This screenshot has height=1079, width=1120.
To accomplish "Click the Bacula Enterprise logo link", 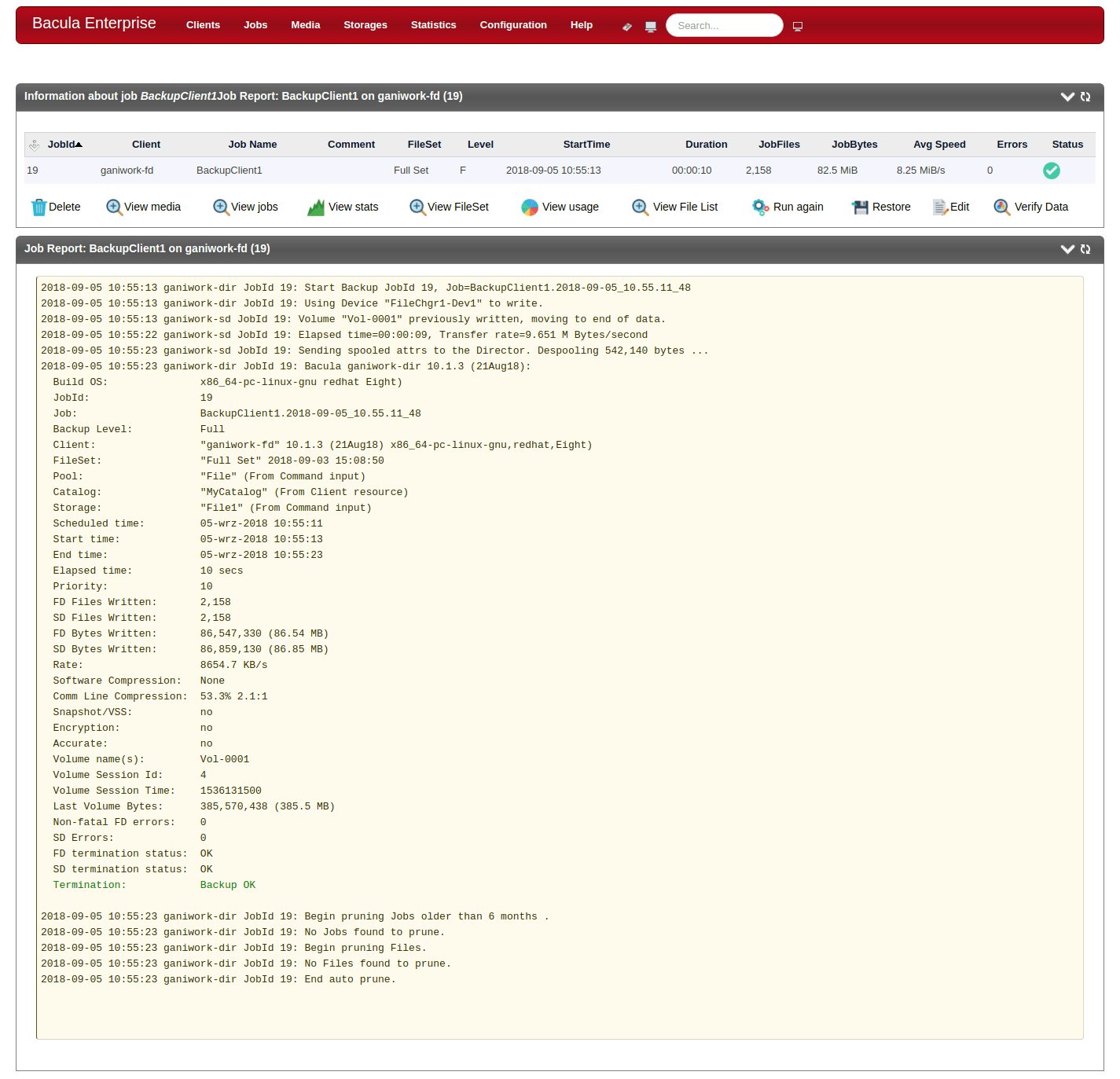I will coord(94,24).
